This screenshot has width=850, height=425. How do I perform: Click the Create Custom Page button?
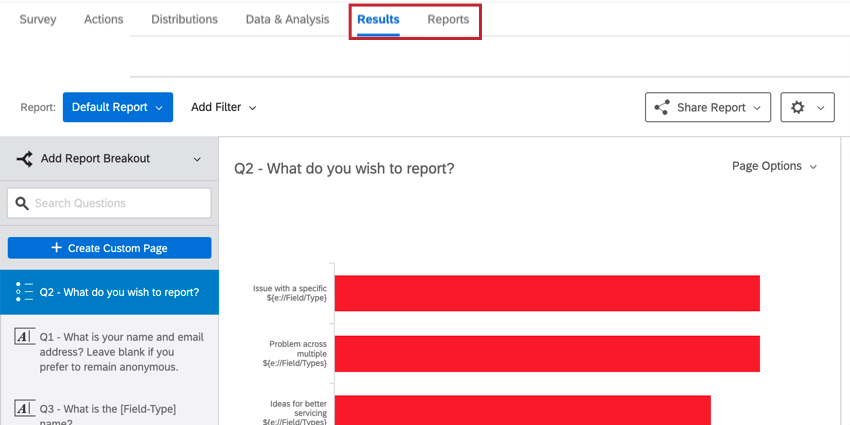pos(109,248)
